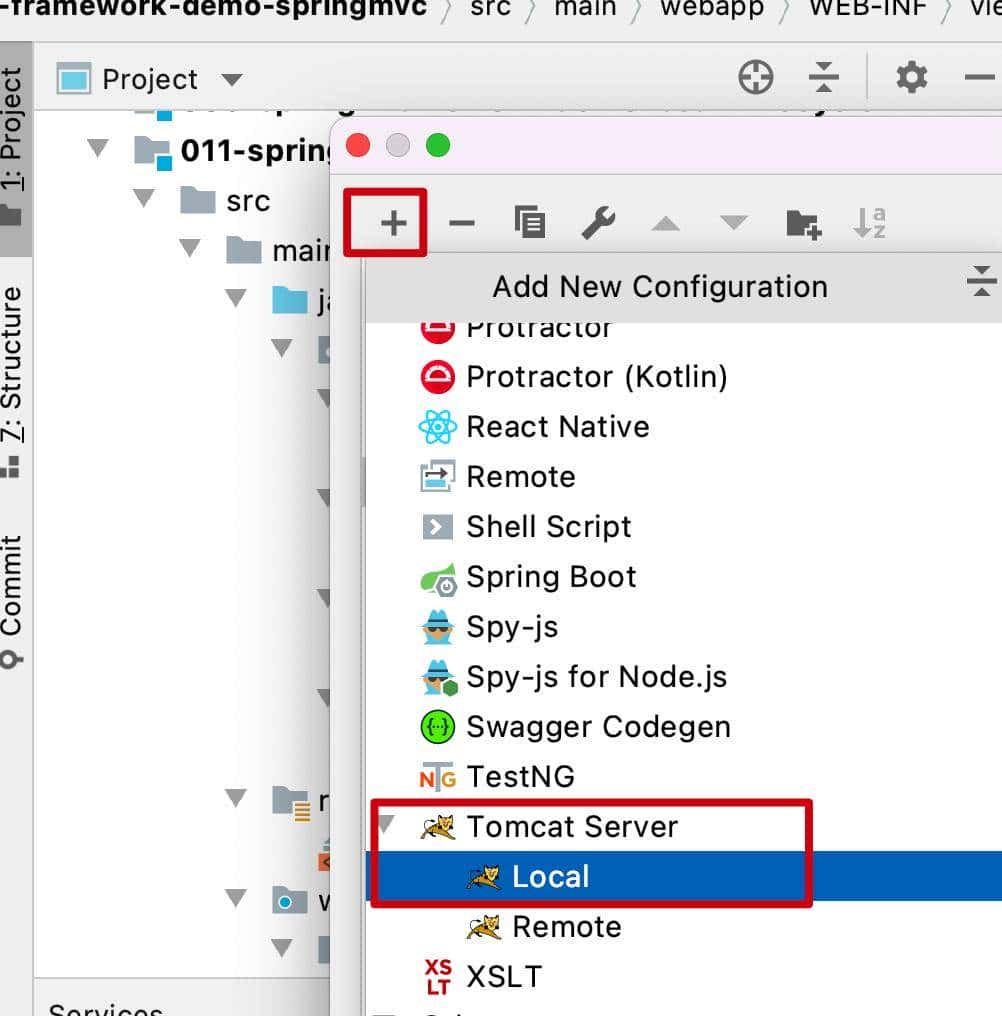
Task: Click Collapse All icon in Project panel
Action: coord(824,77)
